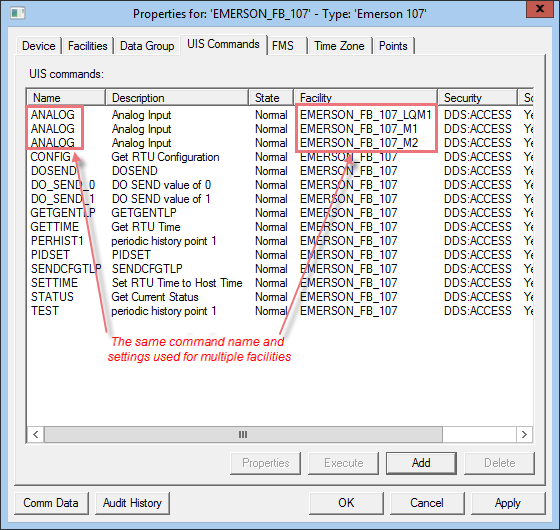Select the SENDCFGTLP command name

[x=66, y=269]
